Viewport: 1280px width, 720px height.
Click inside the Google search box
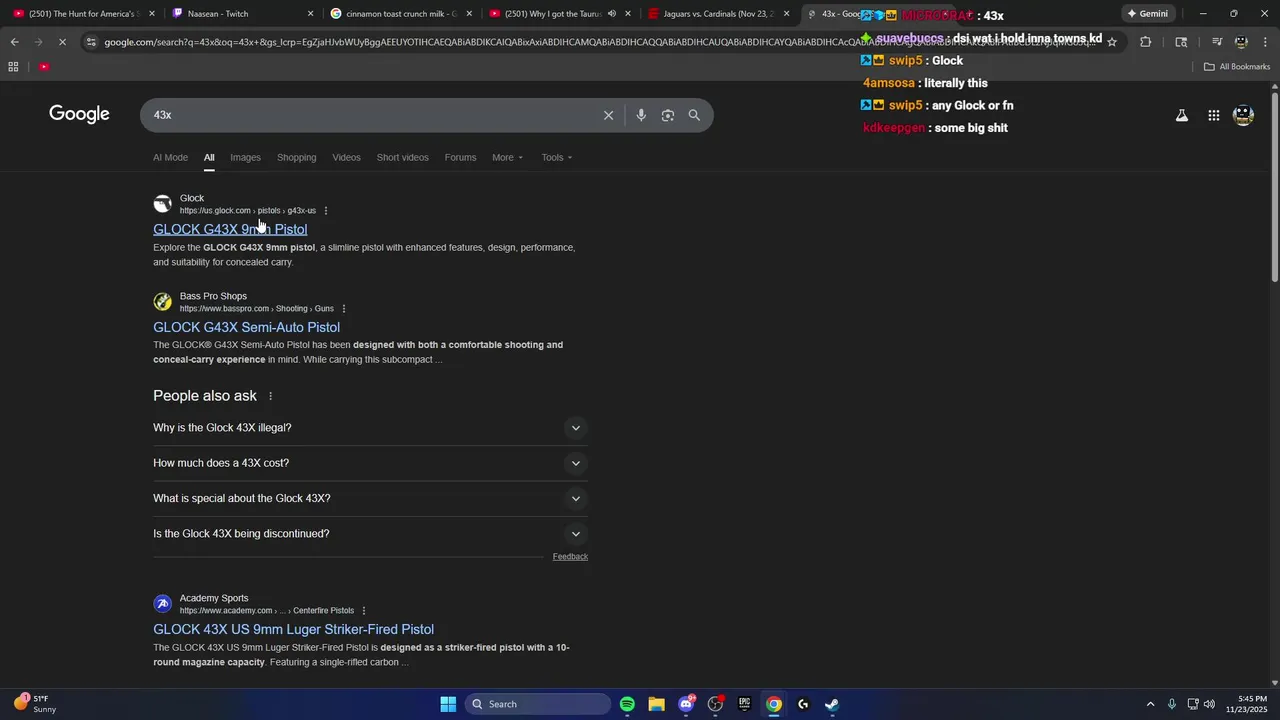375,115
